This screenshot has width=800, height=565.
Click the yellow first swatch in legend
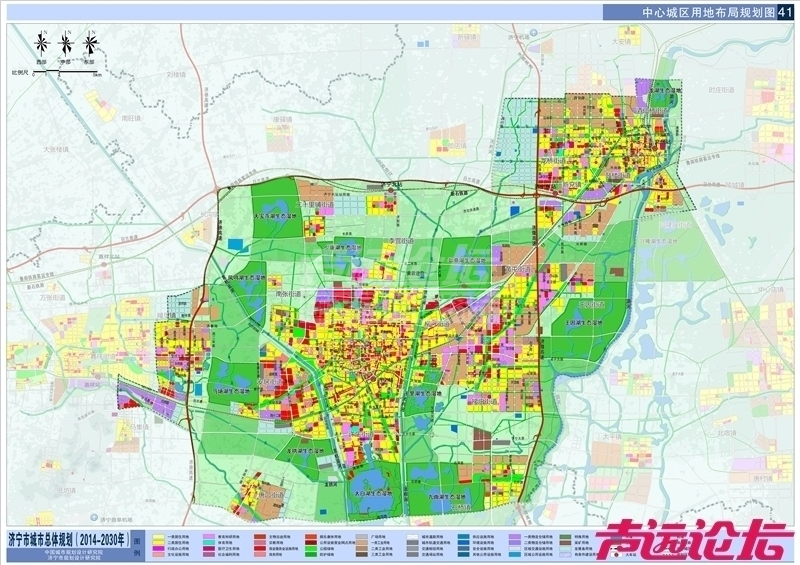point(159,536)
